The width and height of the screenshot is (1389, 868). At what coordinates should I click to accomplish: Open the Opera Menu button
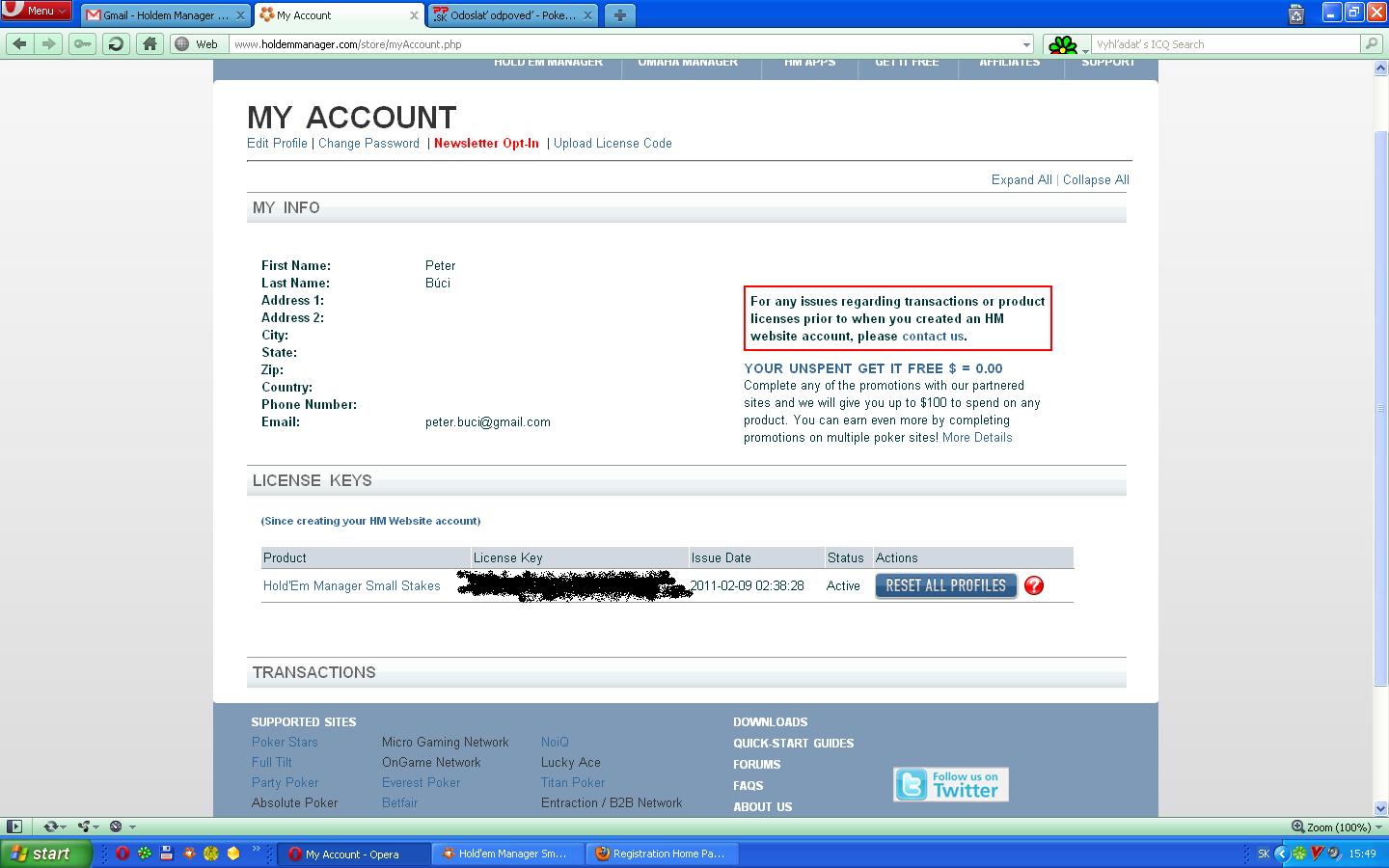pyautogui.click(x=37, y=11)
